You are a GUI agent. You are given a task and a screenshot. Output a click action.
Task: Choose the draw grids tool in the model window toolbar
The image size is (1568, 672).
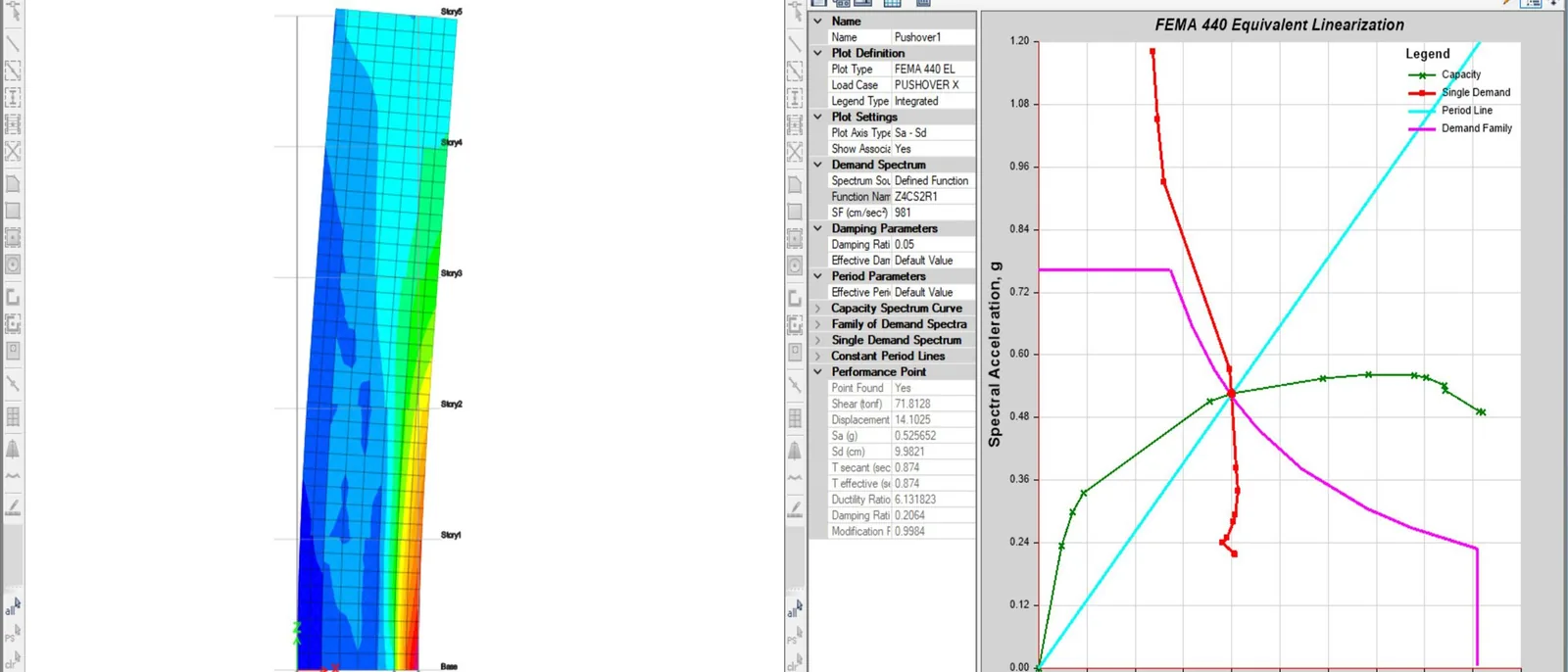point(13,417)
